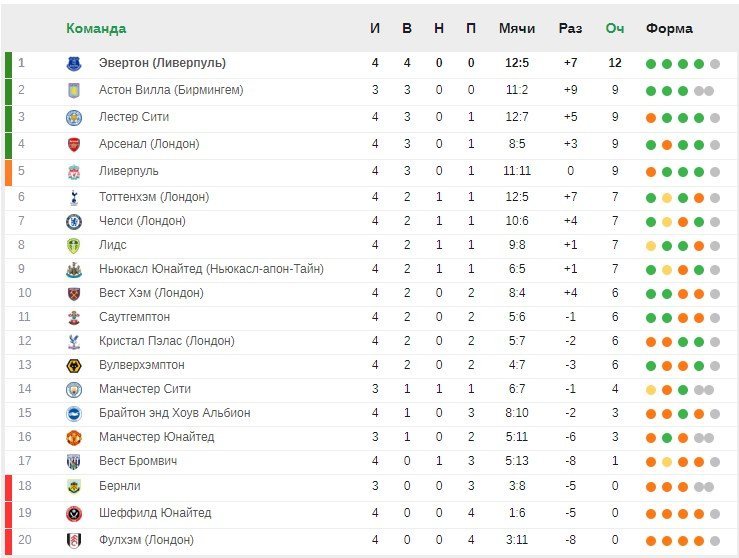
Task: Sort the table by the Команда column
Action: click(96, 28)
